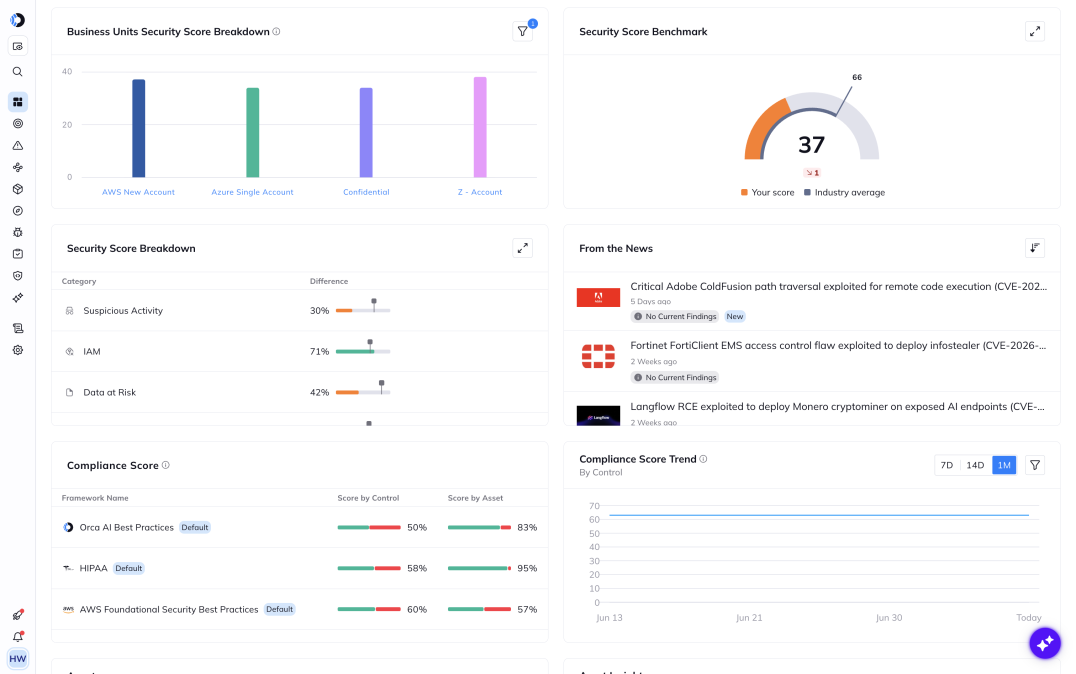Open the Adobe ColdFusion path traversal news item
This screenshot has height=674, width=1076.
[x=839, y=287]
